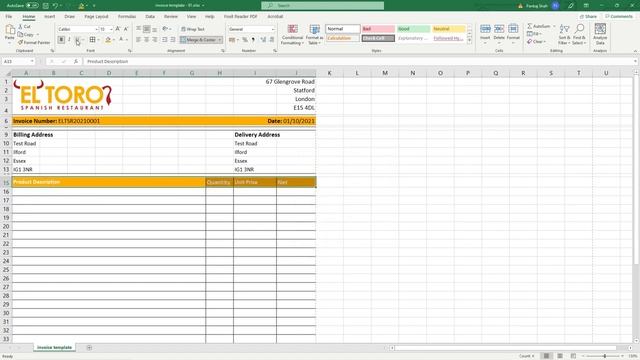The height and width of the screenshot is (360, 640).
Task: Click Align Right button
Action: [x=155, y=40]
